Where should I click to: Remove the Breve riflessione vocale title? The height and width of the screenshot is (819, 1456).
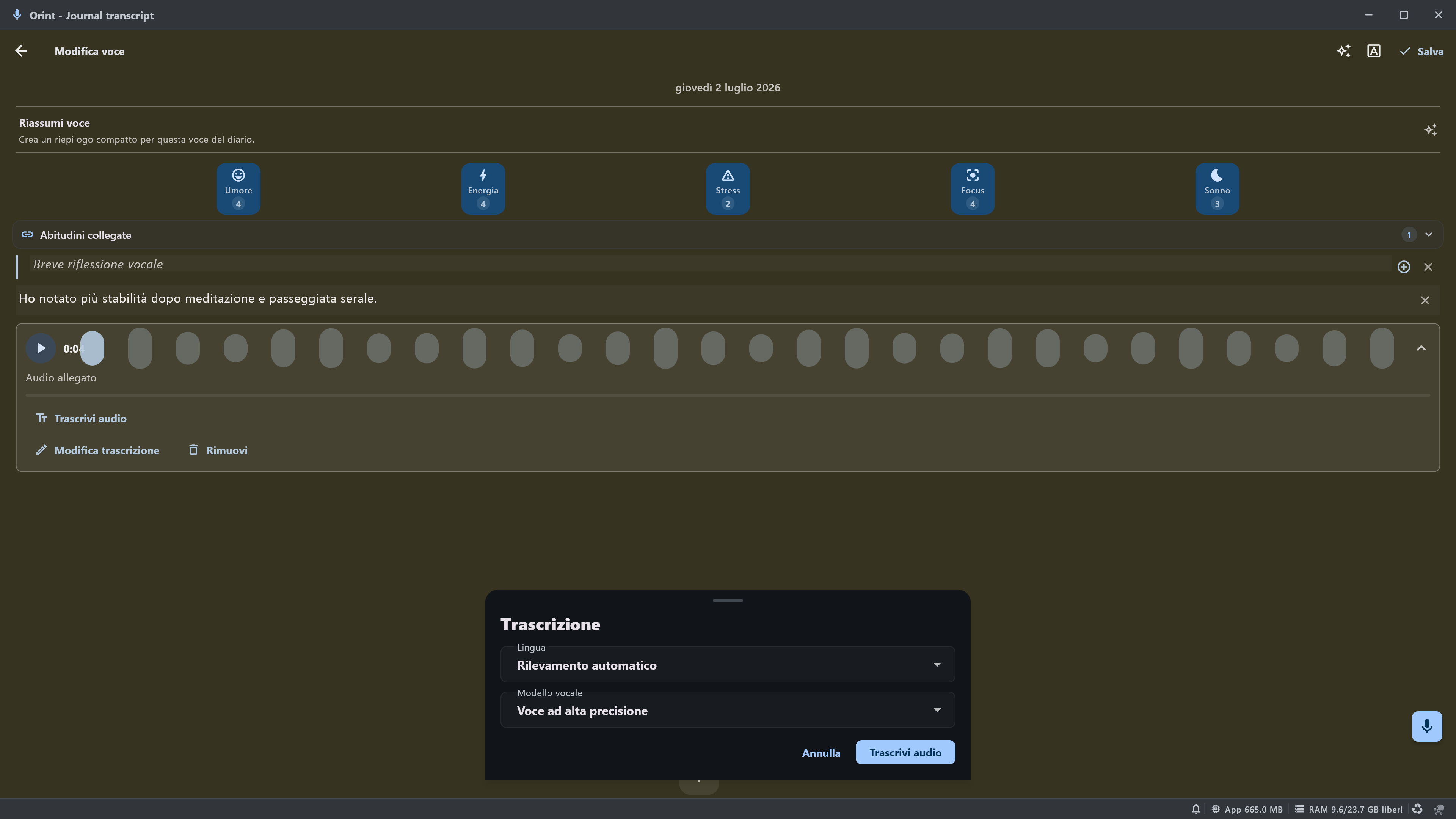[1428, 267]
